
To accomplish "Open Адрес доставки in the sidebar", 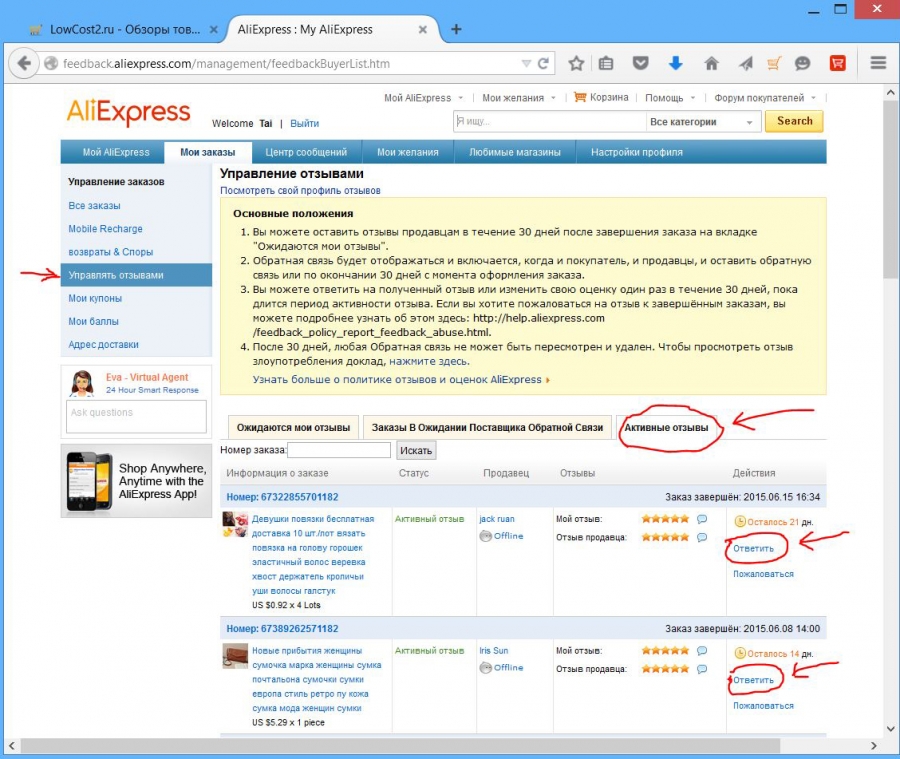I will pos(103,344).
